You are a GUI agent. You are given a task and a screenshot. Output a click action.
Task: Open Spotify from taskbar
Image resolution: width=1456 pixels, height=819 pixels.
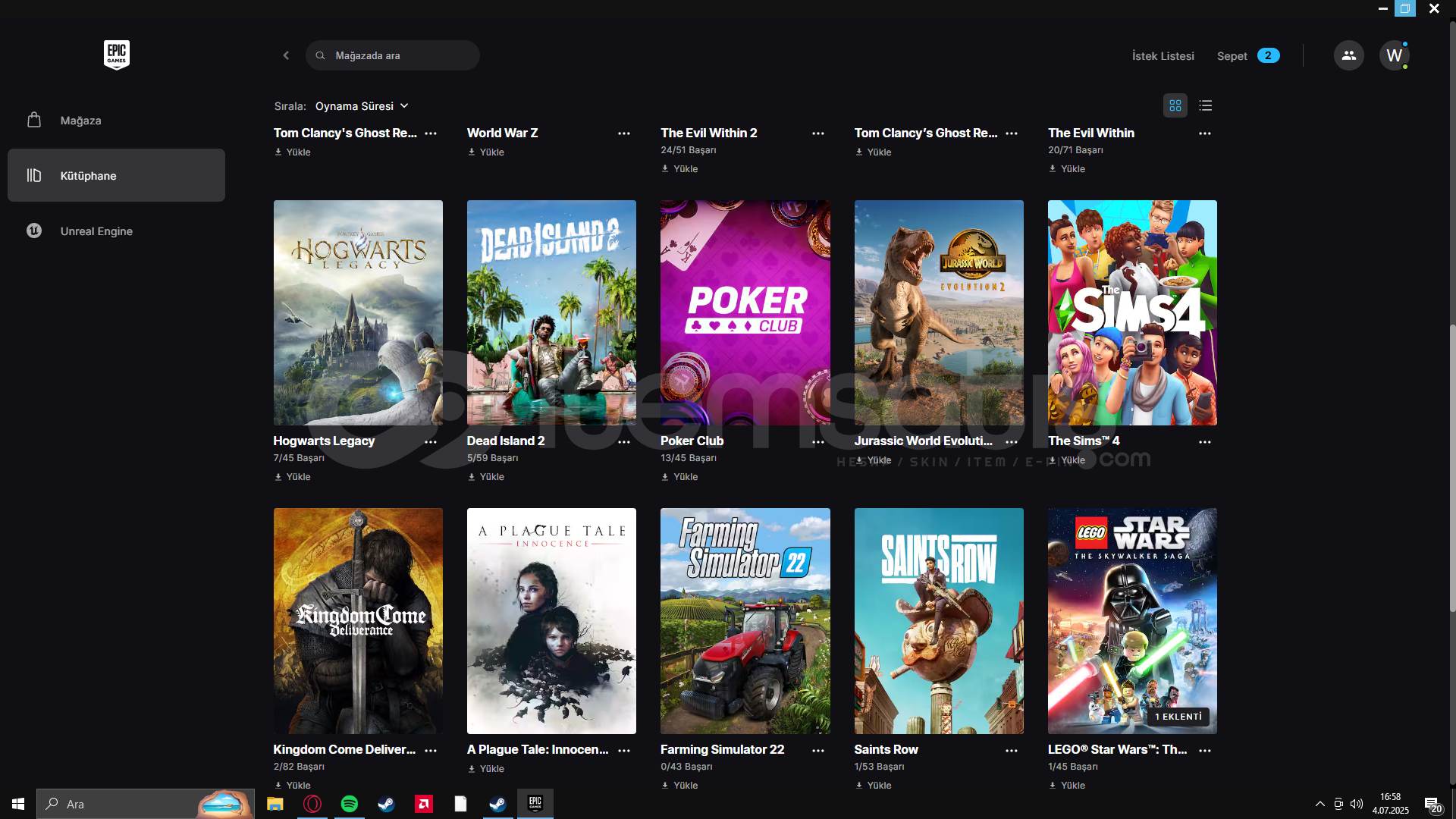[x=350, y=804]
